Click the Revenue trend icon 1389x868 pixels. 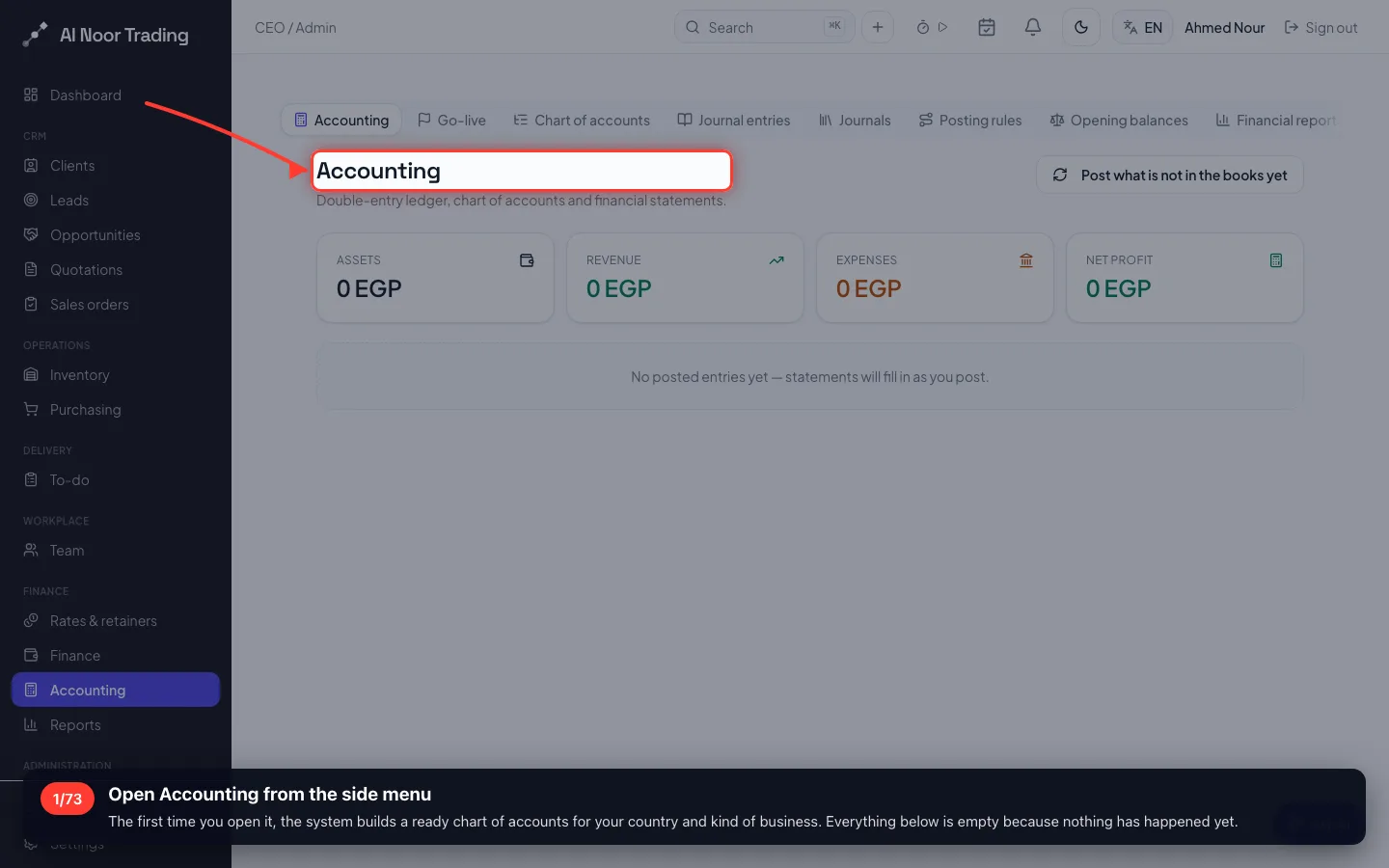point(776,260)
